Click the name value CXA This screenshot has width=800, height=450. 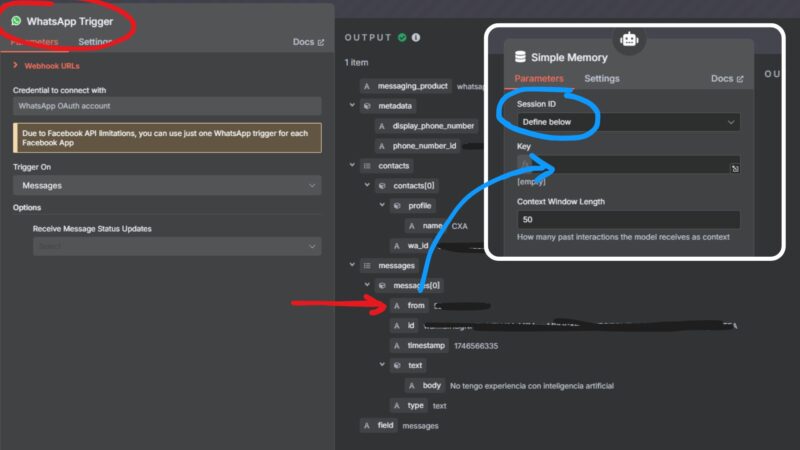(459, 226)
